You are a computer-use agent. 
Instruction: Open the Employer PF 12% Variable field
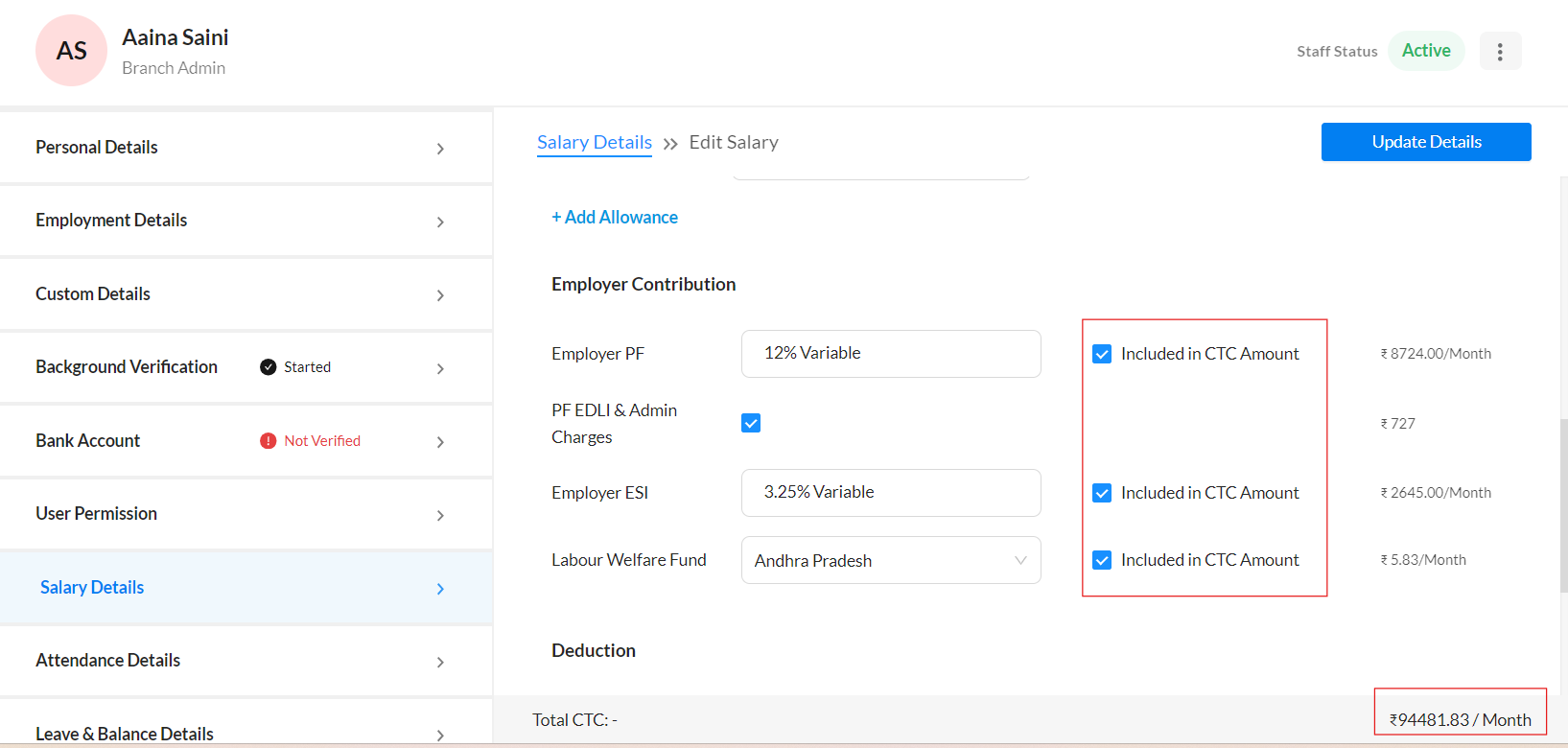point(891,354)
